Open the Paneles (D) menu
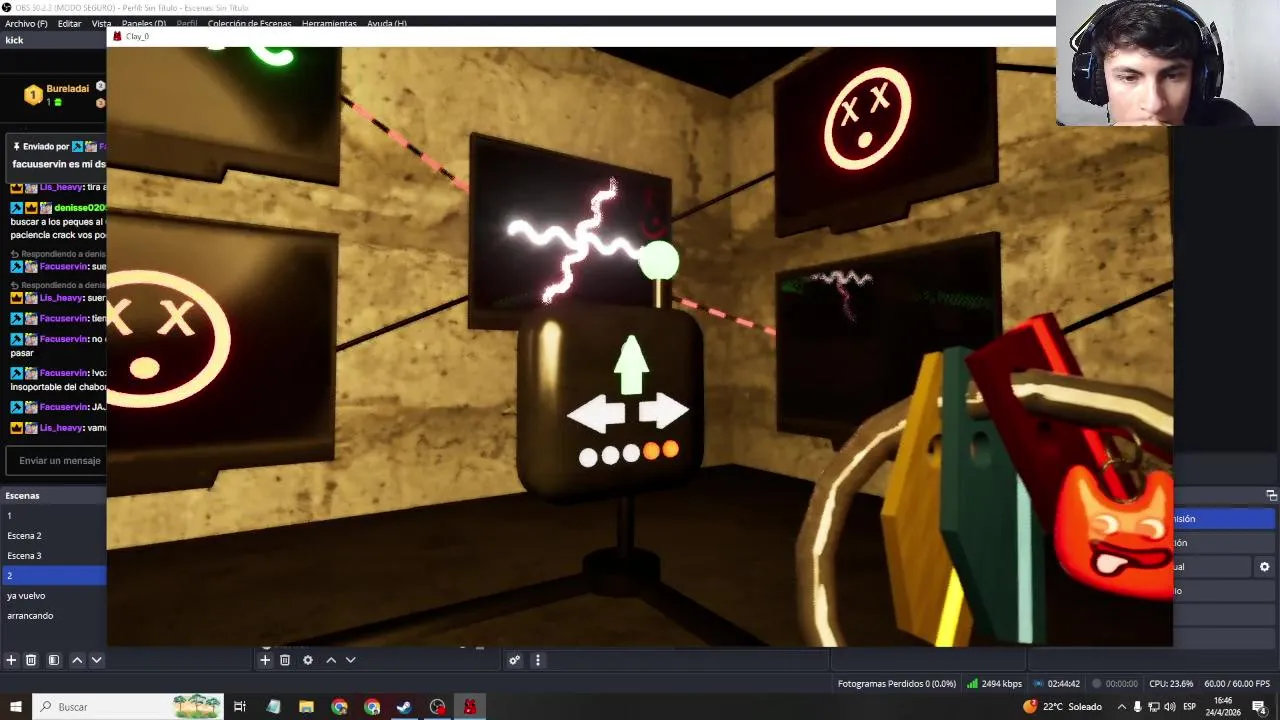The height and width of the screenshot is (720, 1280). tap(144, 23)
